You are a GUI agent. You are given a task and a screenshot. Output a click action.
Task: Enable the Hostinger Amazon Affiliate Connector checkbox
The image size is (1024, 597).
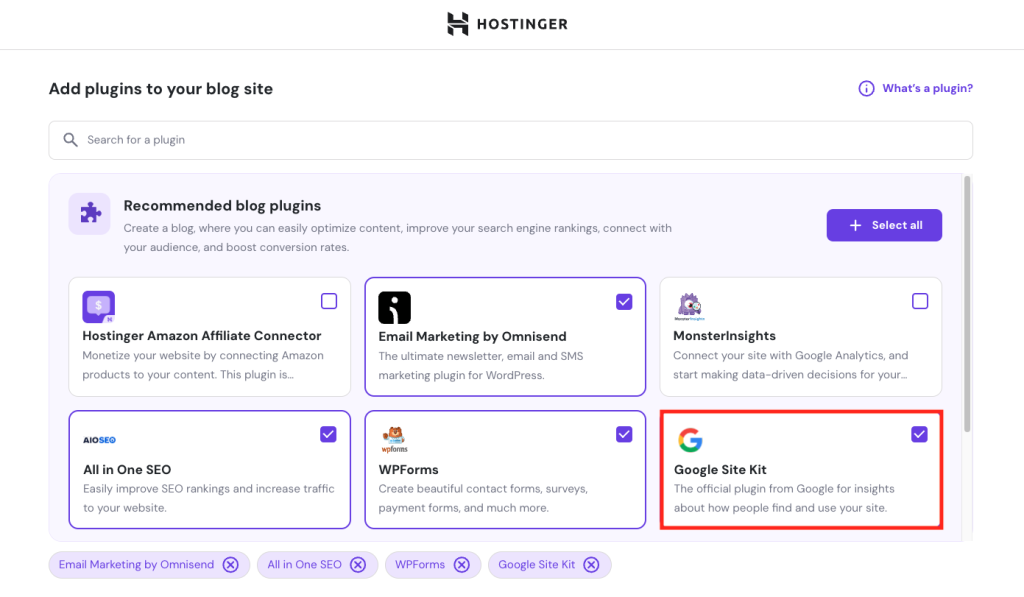pyautogui.click(x=328, y=301)
